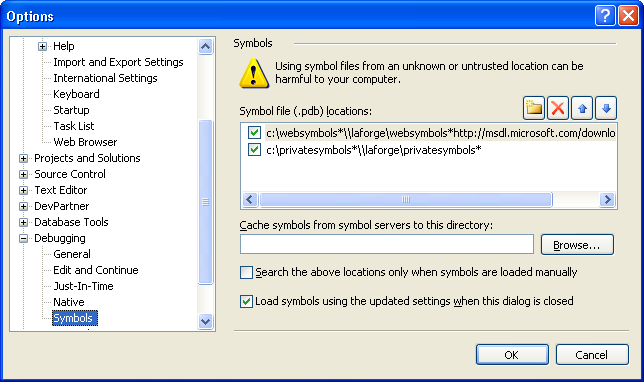Image resolution: width=644 pixels, height=382 pixels.
Task: Click the symbol list scroll left arrow
Action: (x=250, y=200)
